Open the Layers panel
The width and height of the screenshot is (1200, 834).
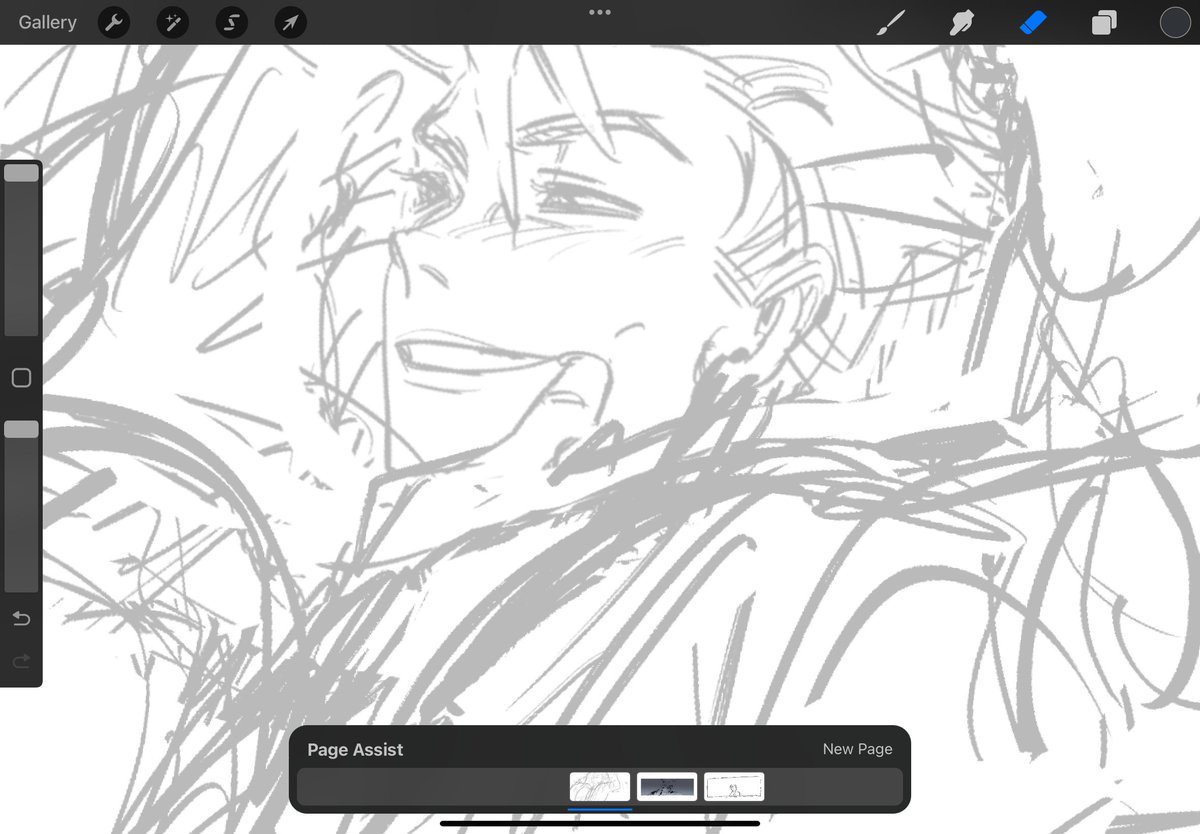[1104, 22]
